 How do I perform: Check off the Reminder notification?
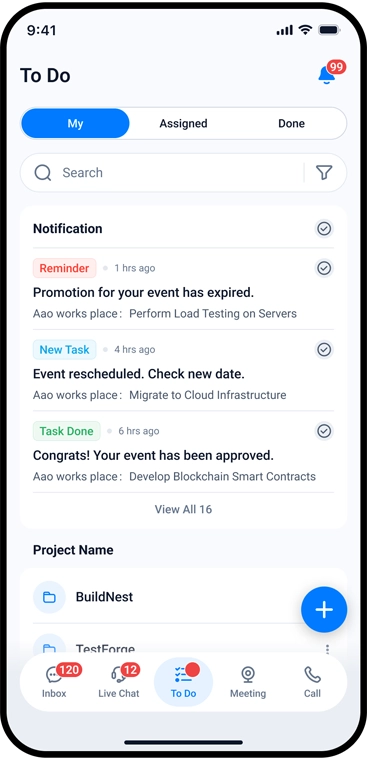tap(324, 268)
